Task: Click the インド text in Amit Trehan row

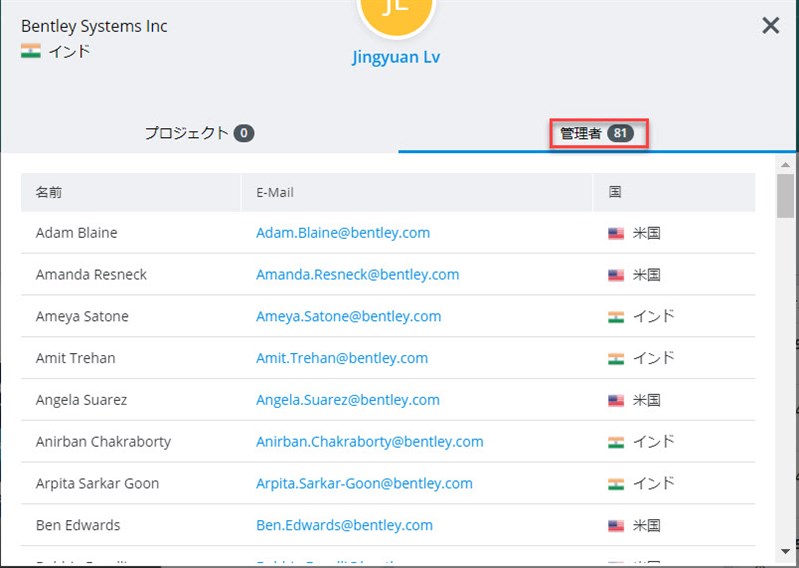Action: coord(654,358)
